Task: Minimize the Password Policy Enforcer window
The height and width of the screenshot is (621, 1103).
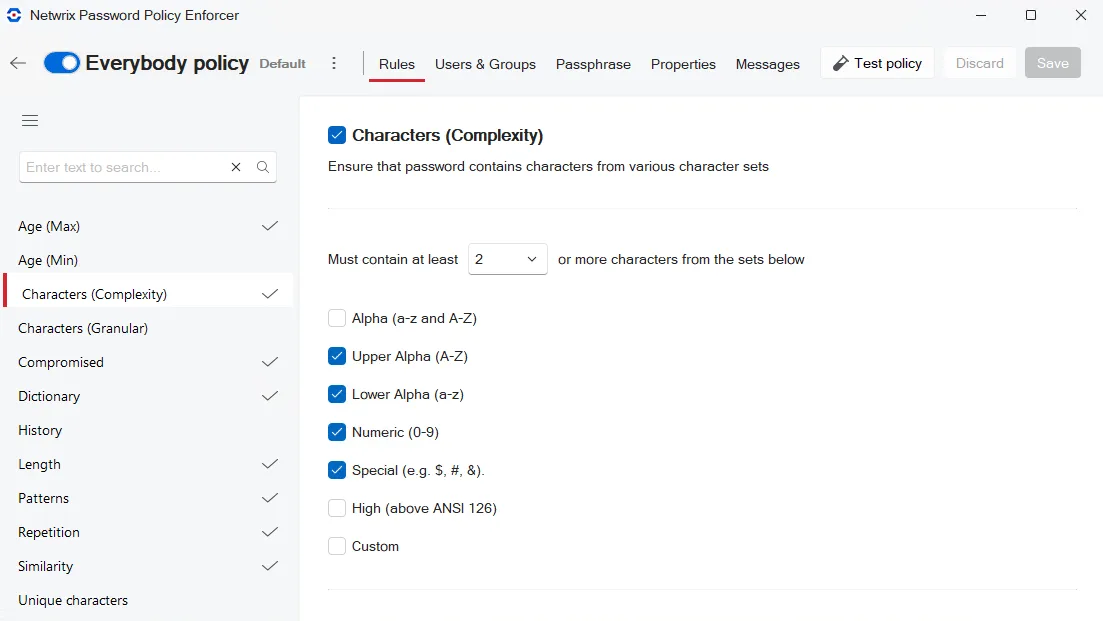Action: [x=981, y=15]
